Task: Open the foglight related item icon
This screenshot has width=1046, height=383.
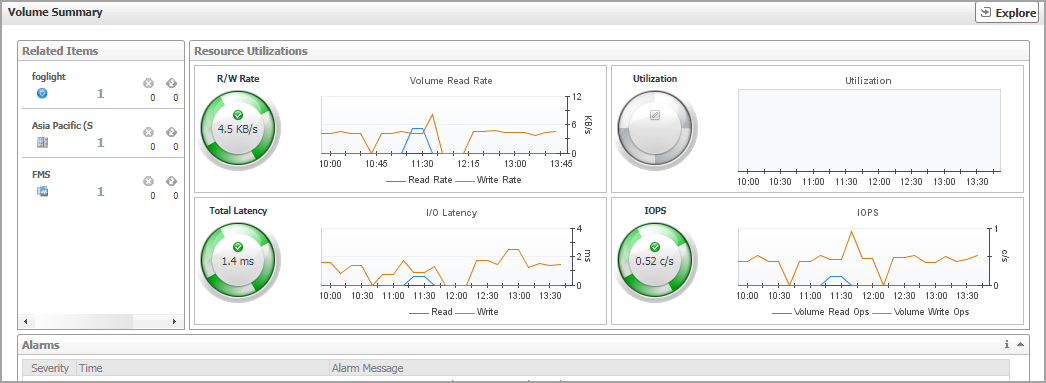Action: (x=42, y=93)
